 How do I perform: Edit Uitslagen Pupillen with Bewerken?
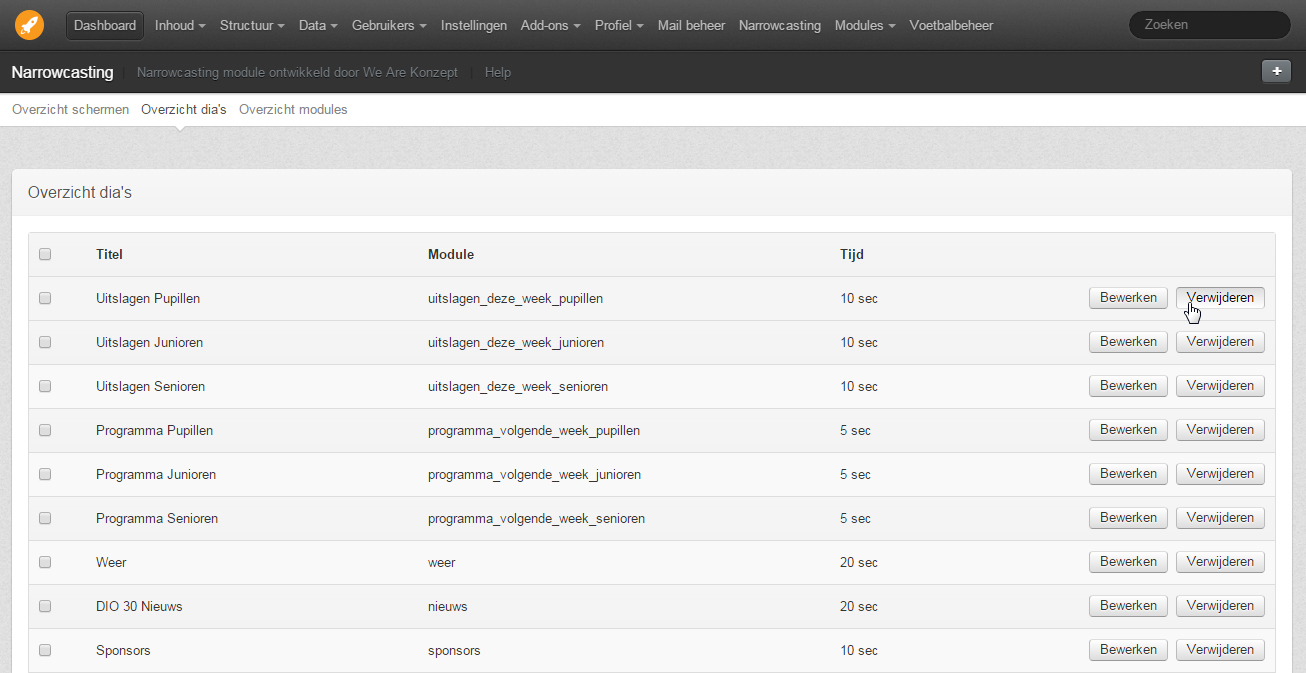(1128, 298)
